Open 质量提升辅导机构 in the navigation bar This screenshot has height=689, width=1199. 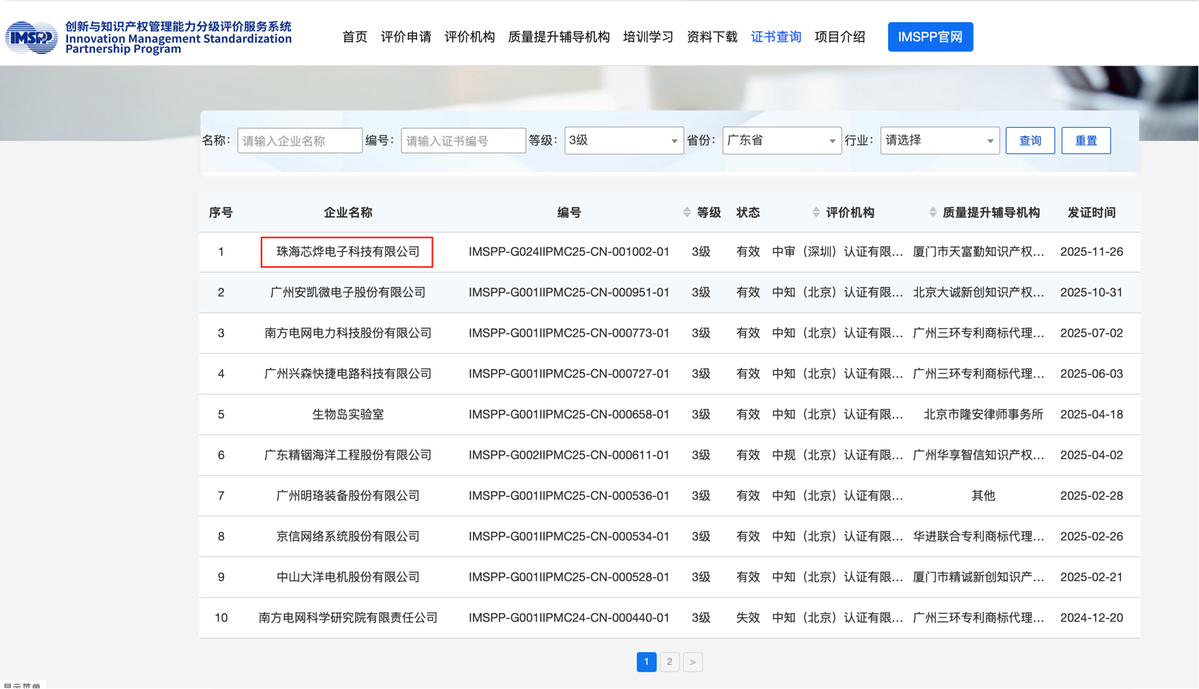pyautogui.click(x=558, y=37)
